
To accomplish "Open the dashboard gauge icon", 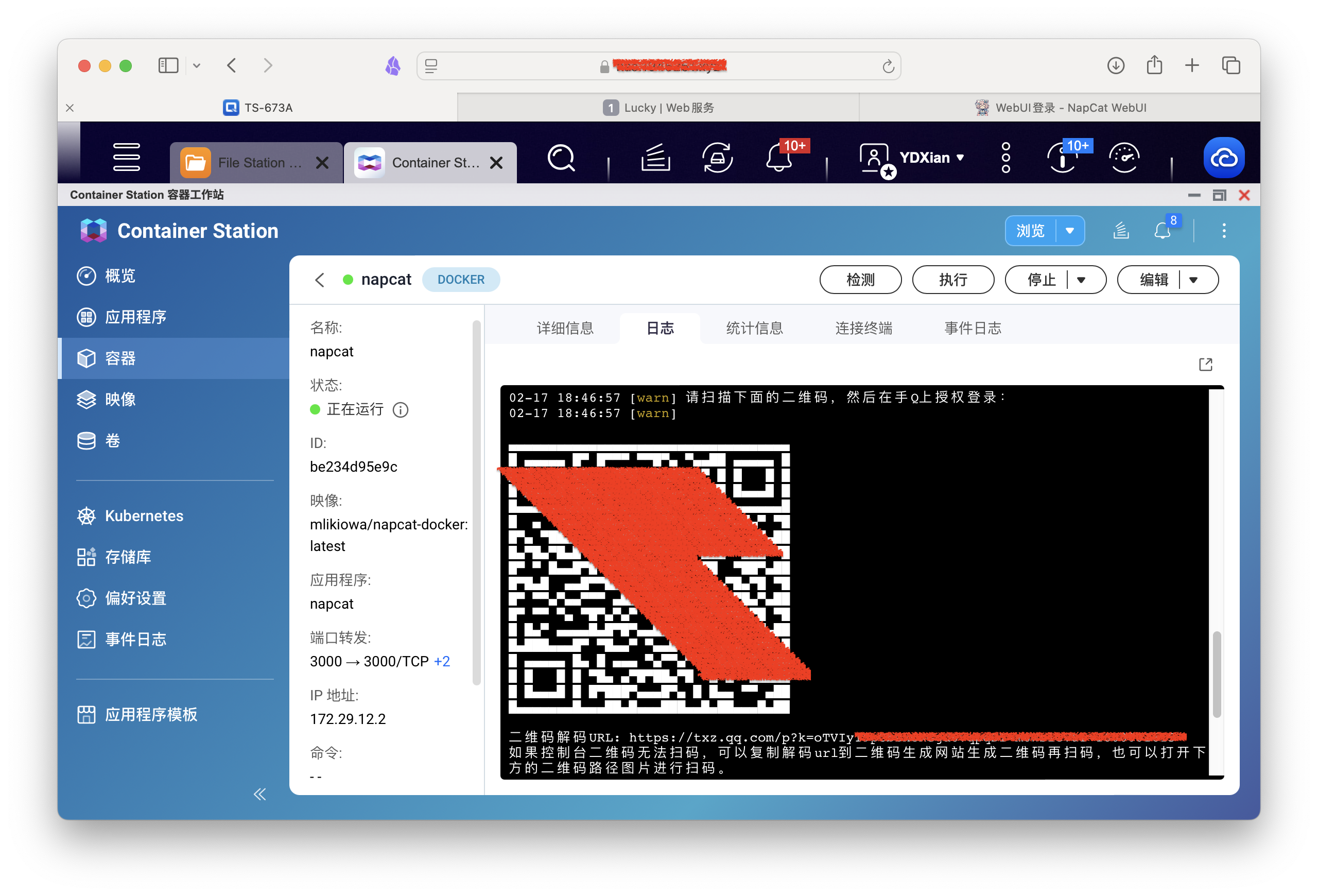I will point(1124,158).
